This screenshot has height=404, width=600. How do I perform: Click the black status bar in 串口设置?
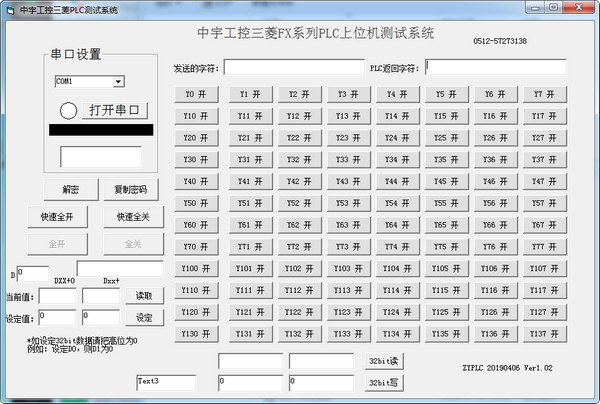[x=101, y=130]
